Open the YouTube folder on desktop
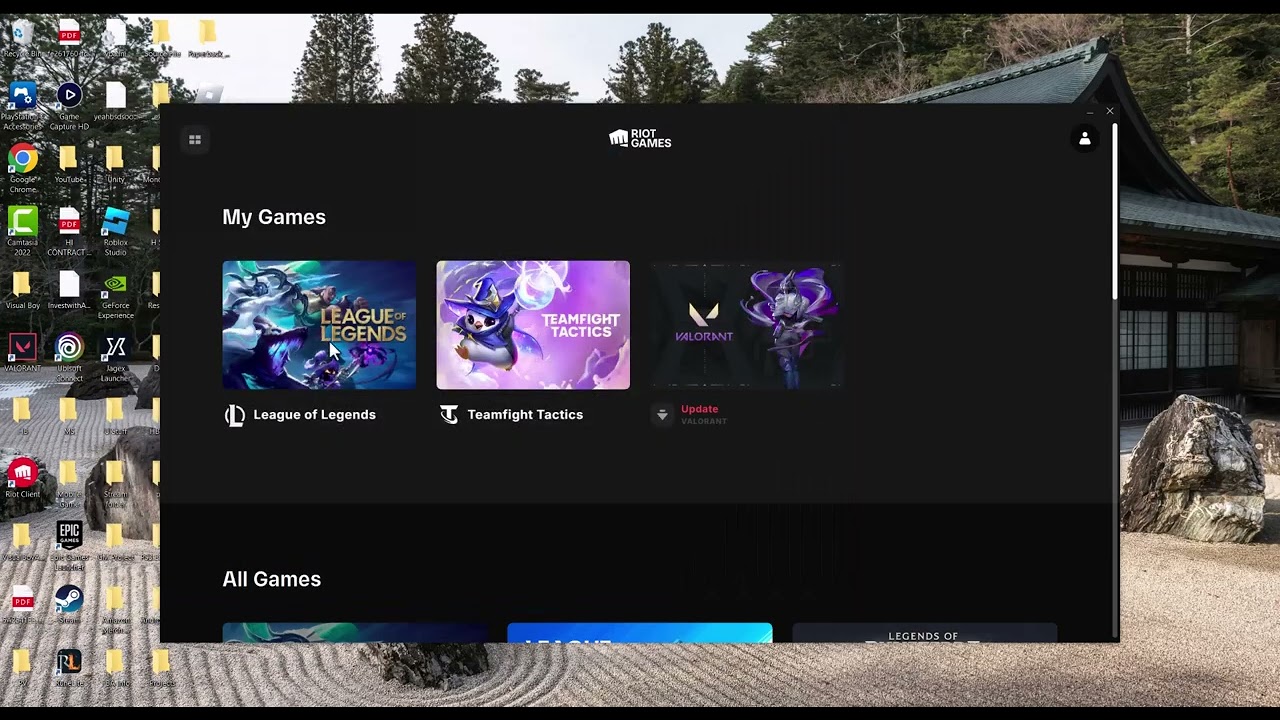Image resolution: width=1280 pixels, height=720 pixels. (x=69, y=166)
